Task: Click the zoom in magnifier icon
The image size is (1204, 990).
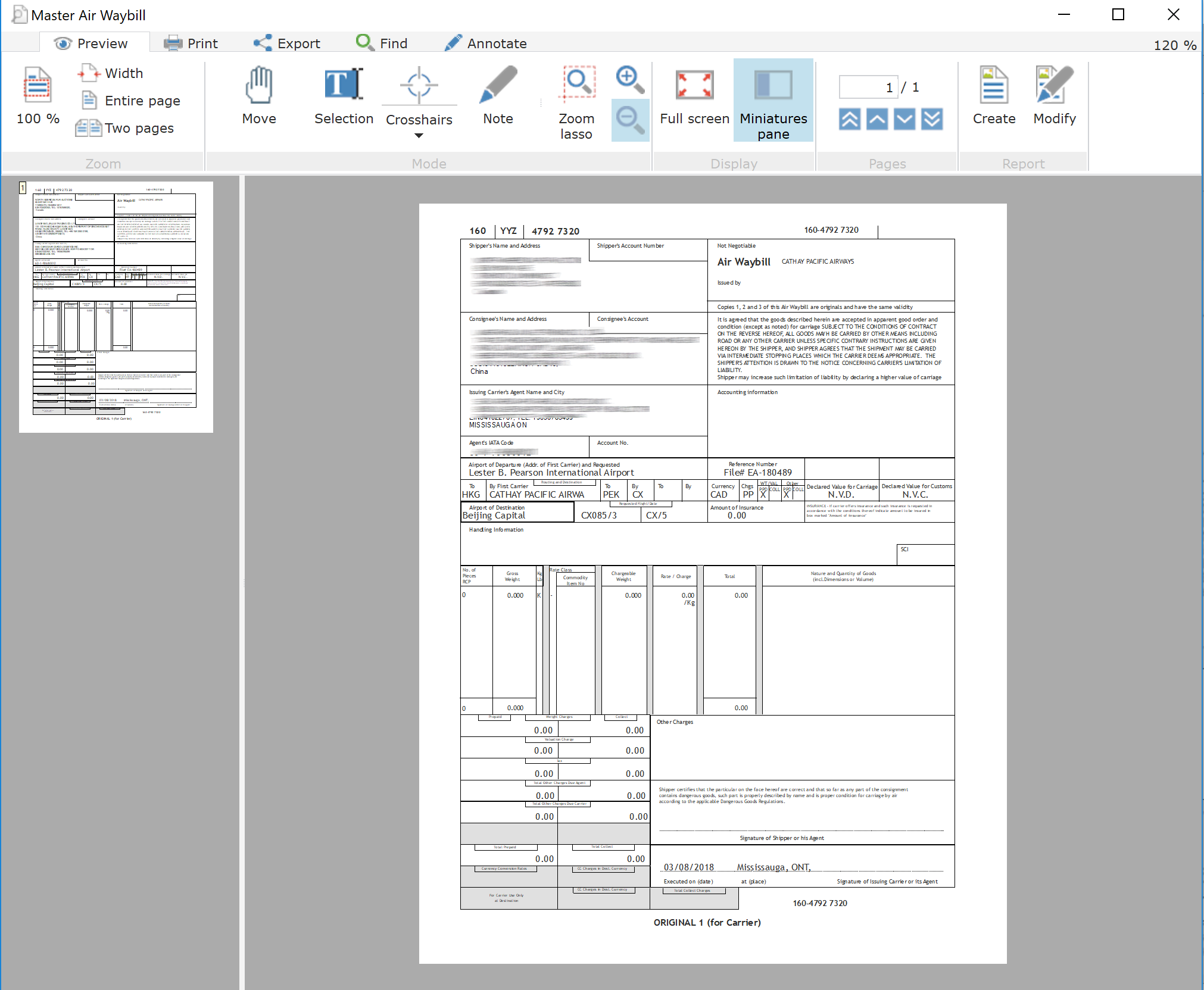Action: click(629, 79)
